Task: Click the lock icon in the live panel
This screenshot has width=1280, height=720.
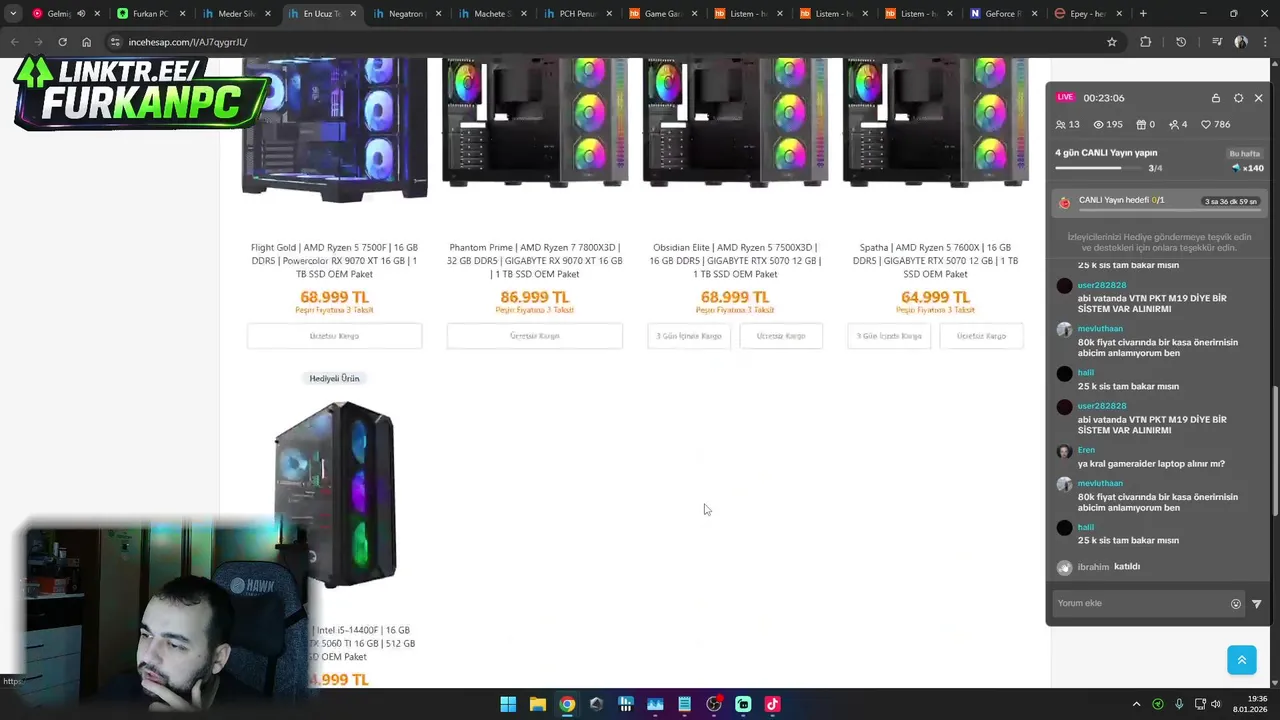Action: 1215,98
